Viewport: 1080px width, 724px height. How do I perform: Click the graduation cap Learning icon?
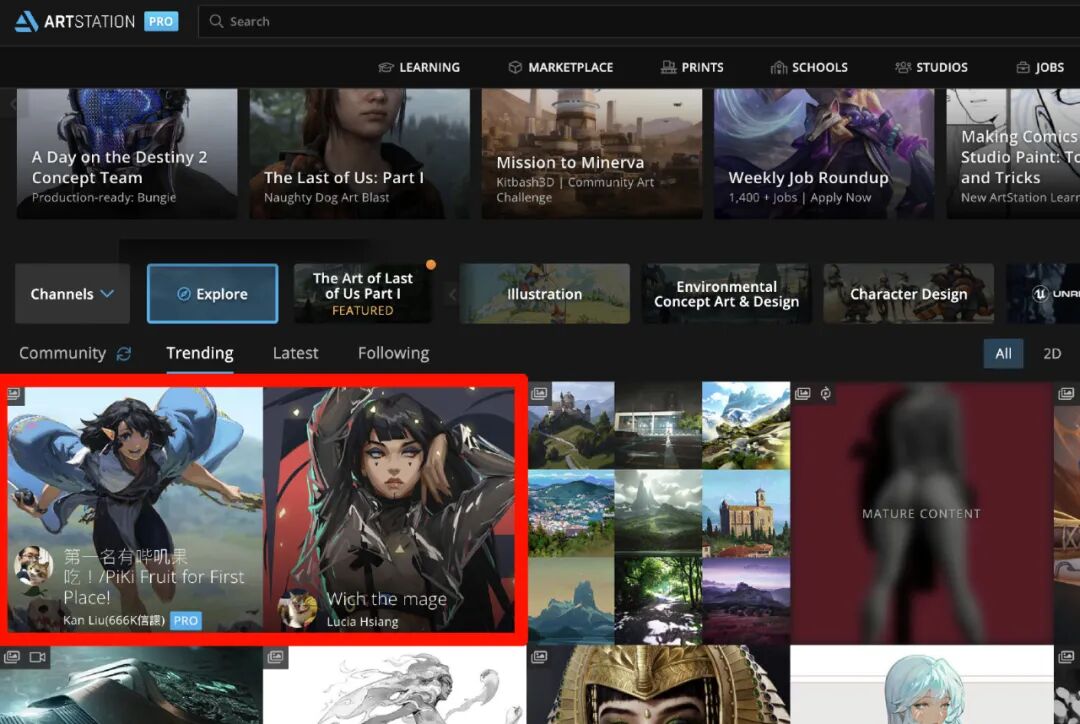pyautogui.click(x=386, y=68)
